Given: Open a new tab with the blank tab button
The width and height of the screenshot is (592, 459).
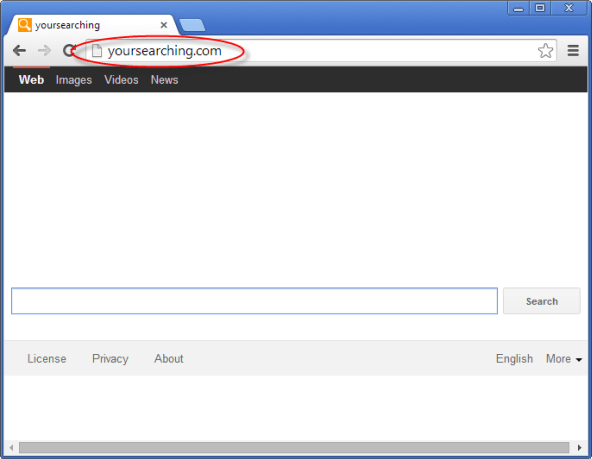Looking at the screenshot, I should click(192, 25).
